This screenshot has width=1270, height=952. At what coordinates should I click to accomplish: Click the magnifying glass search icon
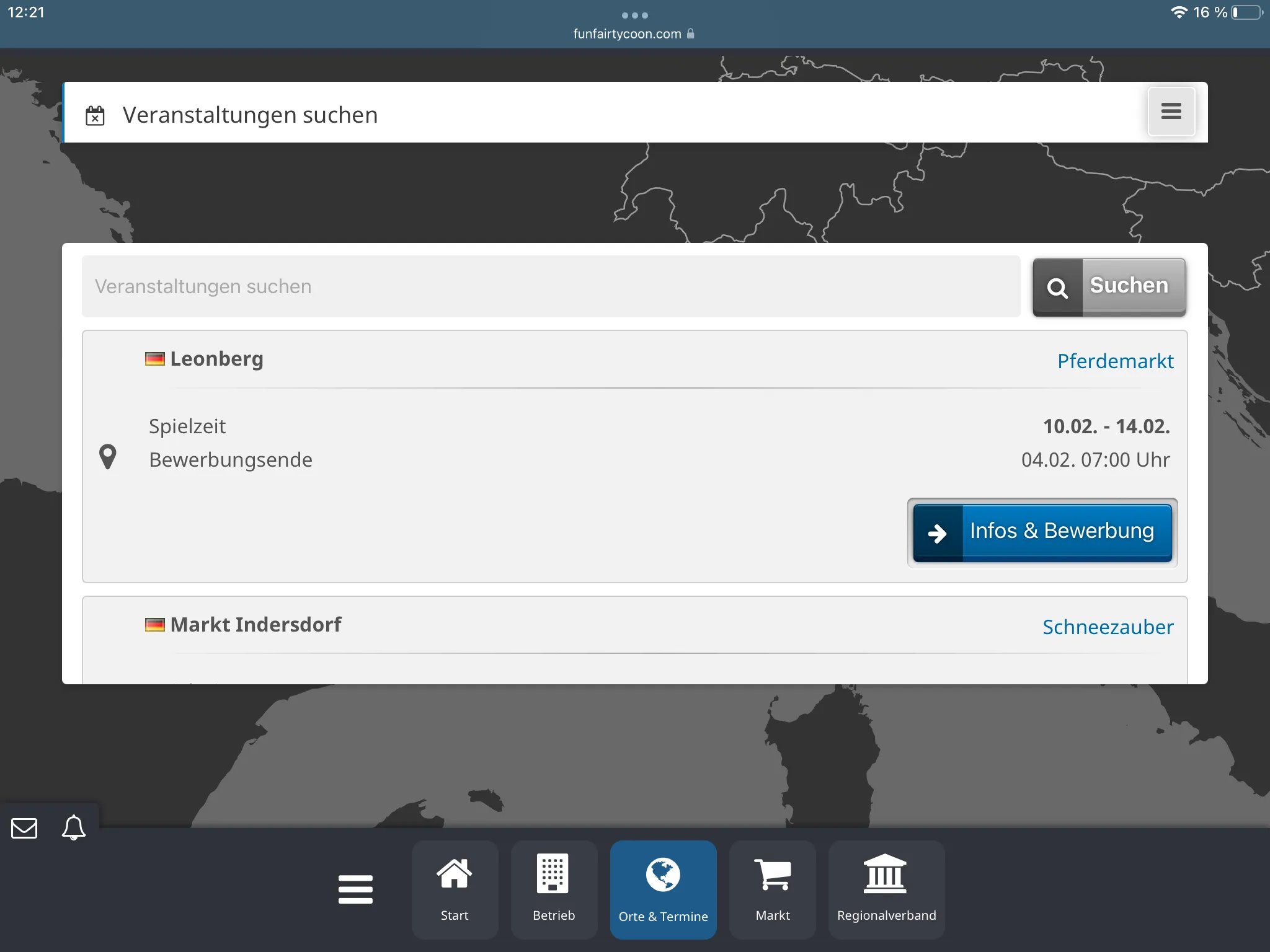(x=1057, y=288)
